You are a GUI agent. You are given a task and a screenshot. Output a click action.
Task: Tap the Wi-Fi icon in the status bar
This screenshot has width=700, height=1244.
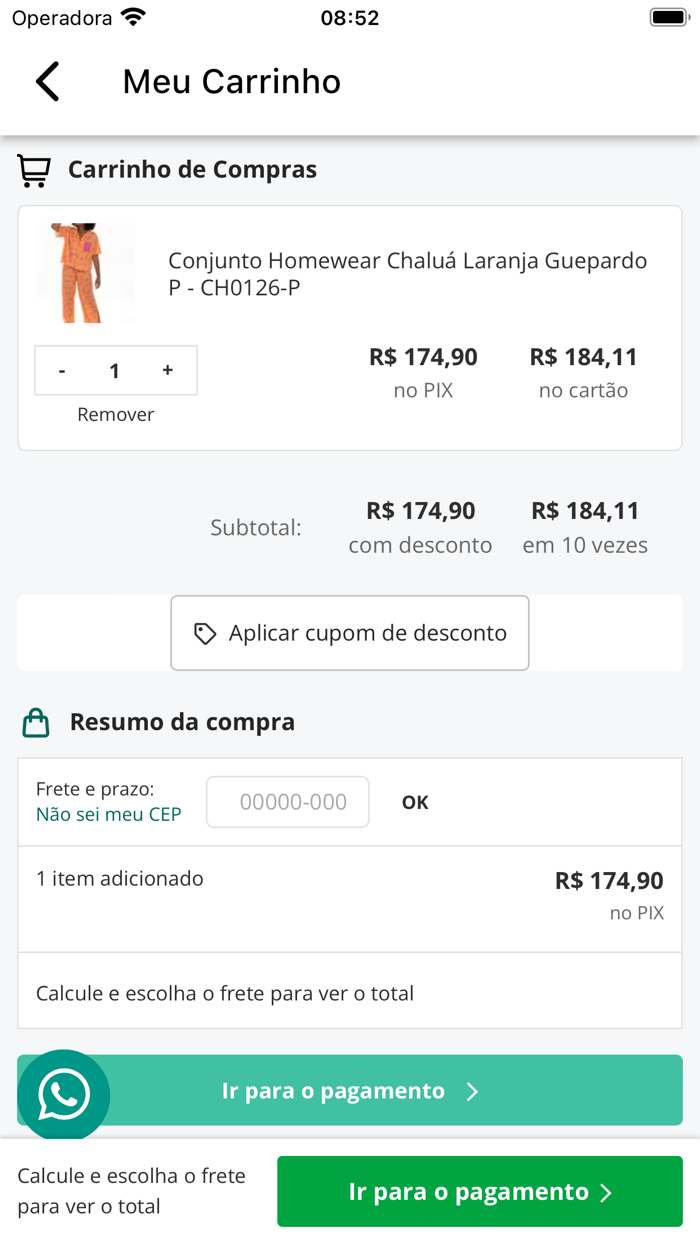pyautogui.click(x=135, y=15)
